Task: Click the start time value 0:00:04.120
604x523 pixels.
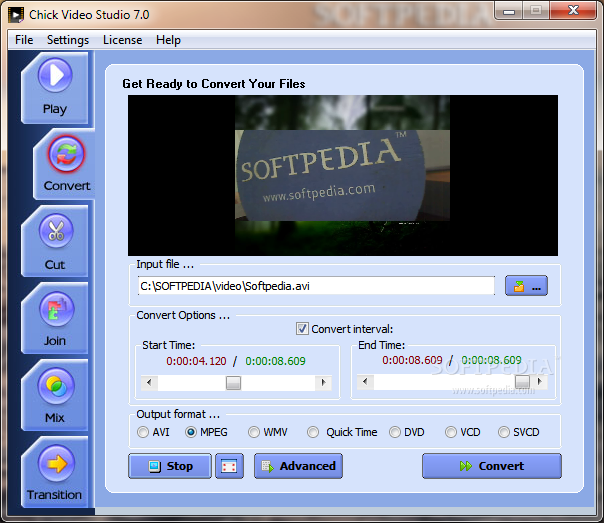Action: coord(196,361)
